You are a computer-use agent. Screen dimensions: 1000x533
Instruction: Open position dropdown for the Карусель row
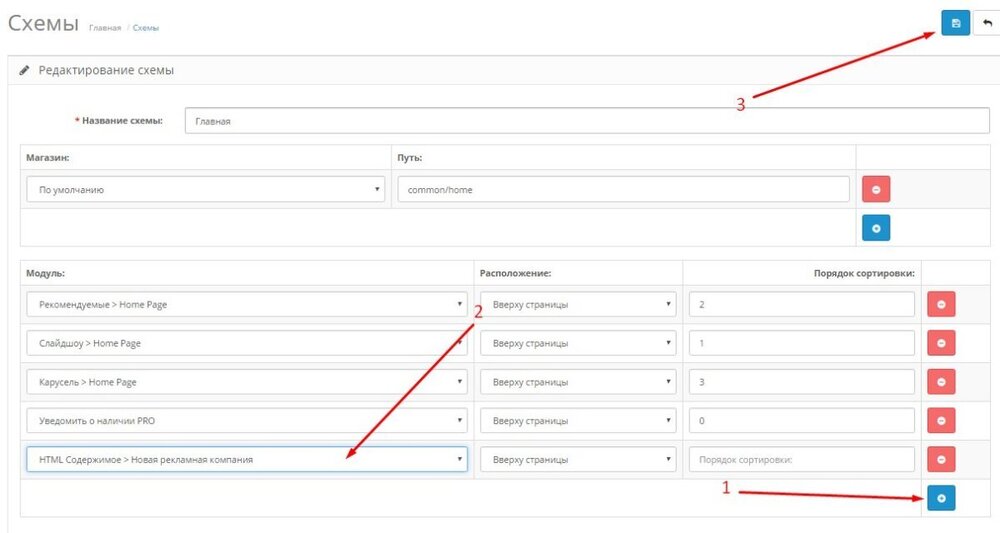[x=578, y=382]
